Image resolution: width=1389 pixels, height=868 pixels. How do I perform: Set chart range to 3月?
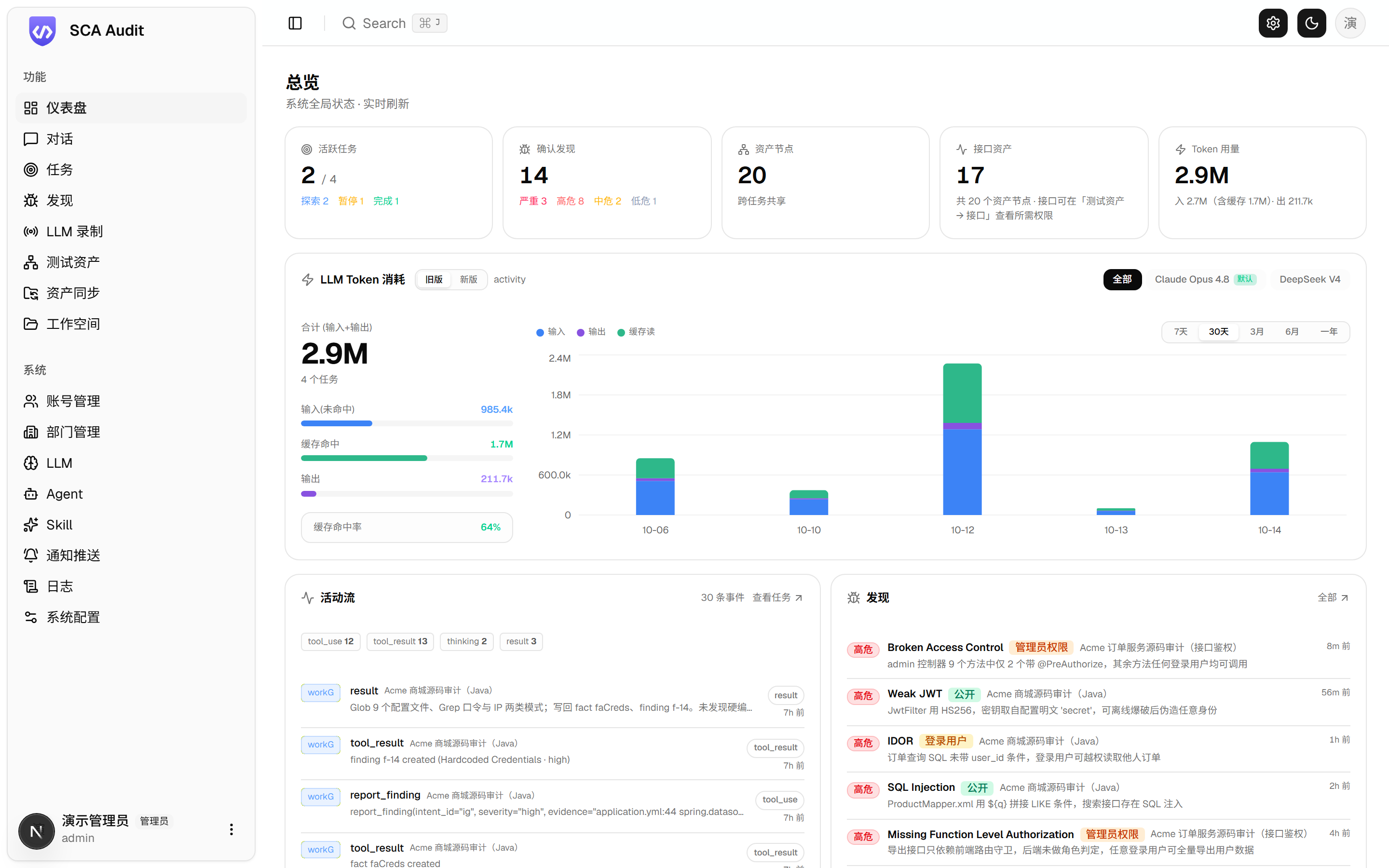tap(1256, 332)
